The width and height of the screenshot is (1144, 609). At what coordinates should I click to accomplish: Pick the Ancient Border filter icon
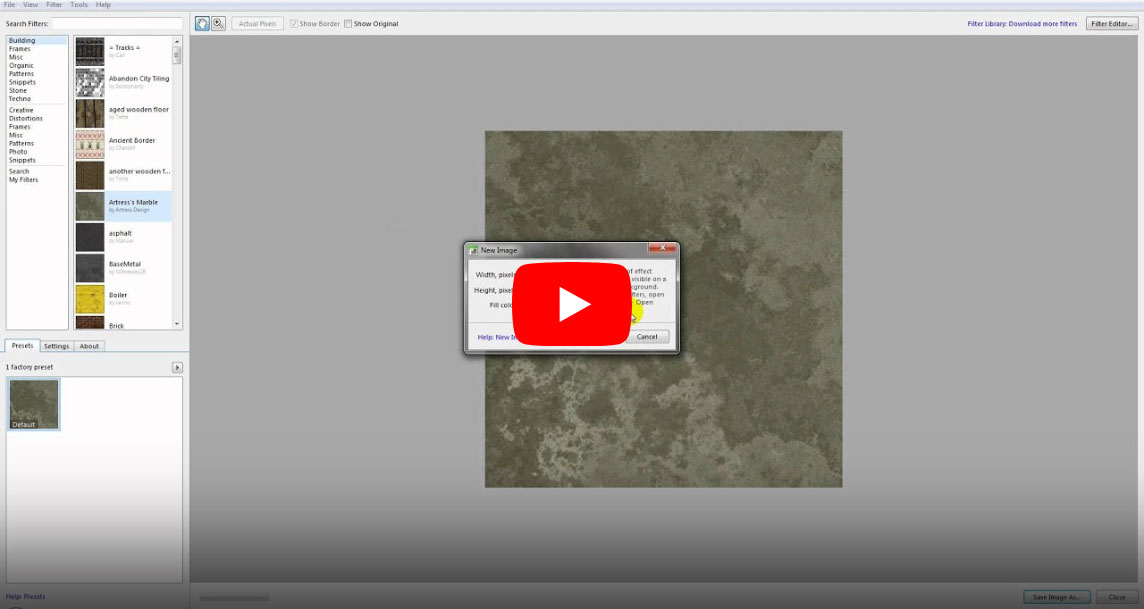pyautogui.click(x=90, y=144)
